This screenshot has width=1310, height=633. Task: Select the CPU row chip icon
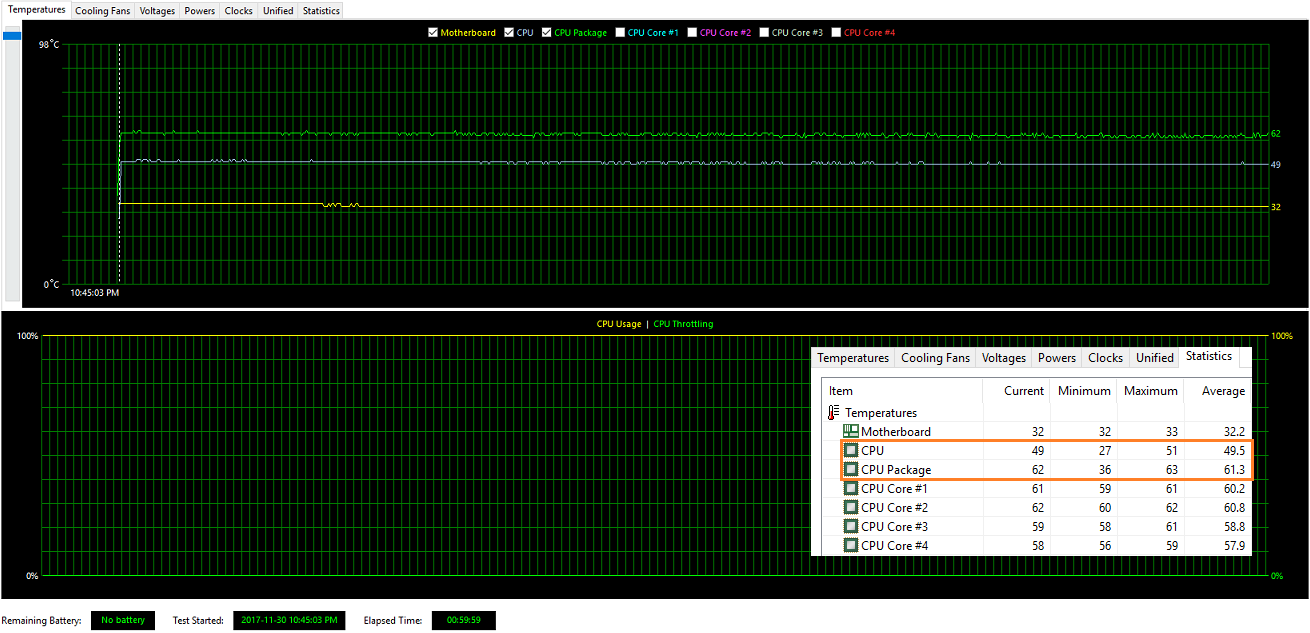(851, 451)
